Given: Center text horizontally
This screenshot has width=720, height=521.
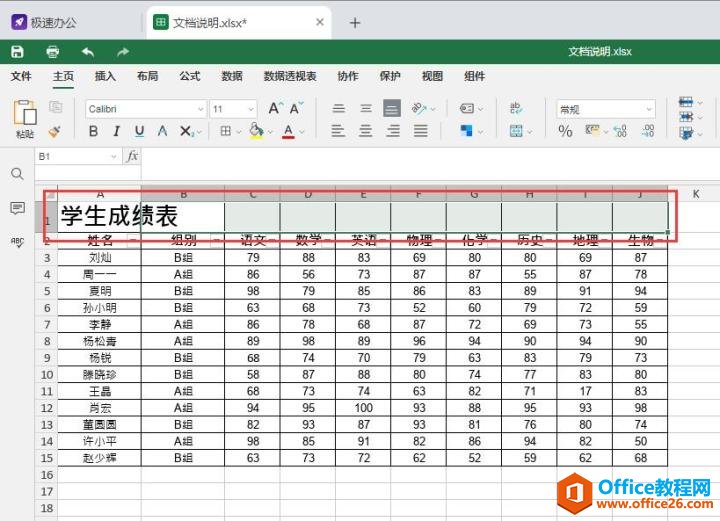Looking at the screenshot, I should [x=366, y=131].
